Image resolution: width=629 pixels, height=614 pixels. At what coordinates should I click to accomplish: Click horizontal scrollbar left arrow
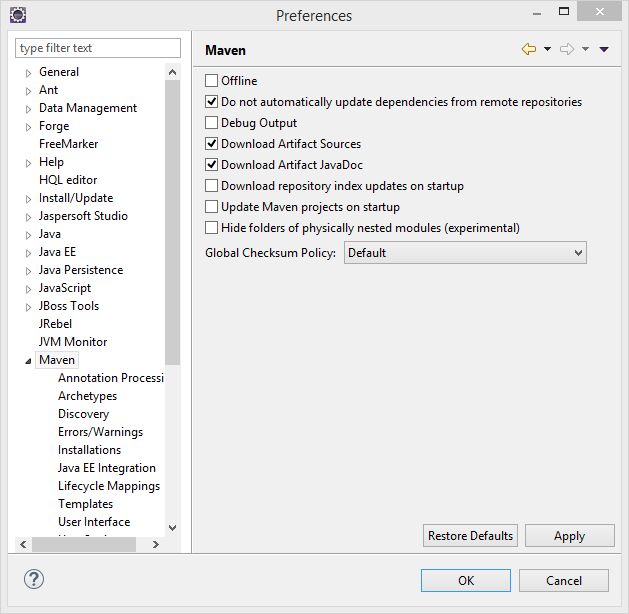23,544
